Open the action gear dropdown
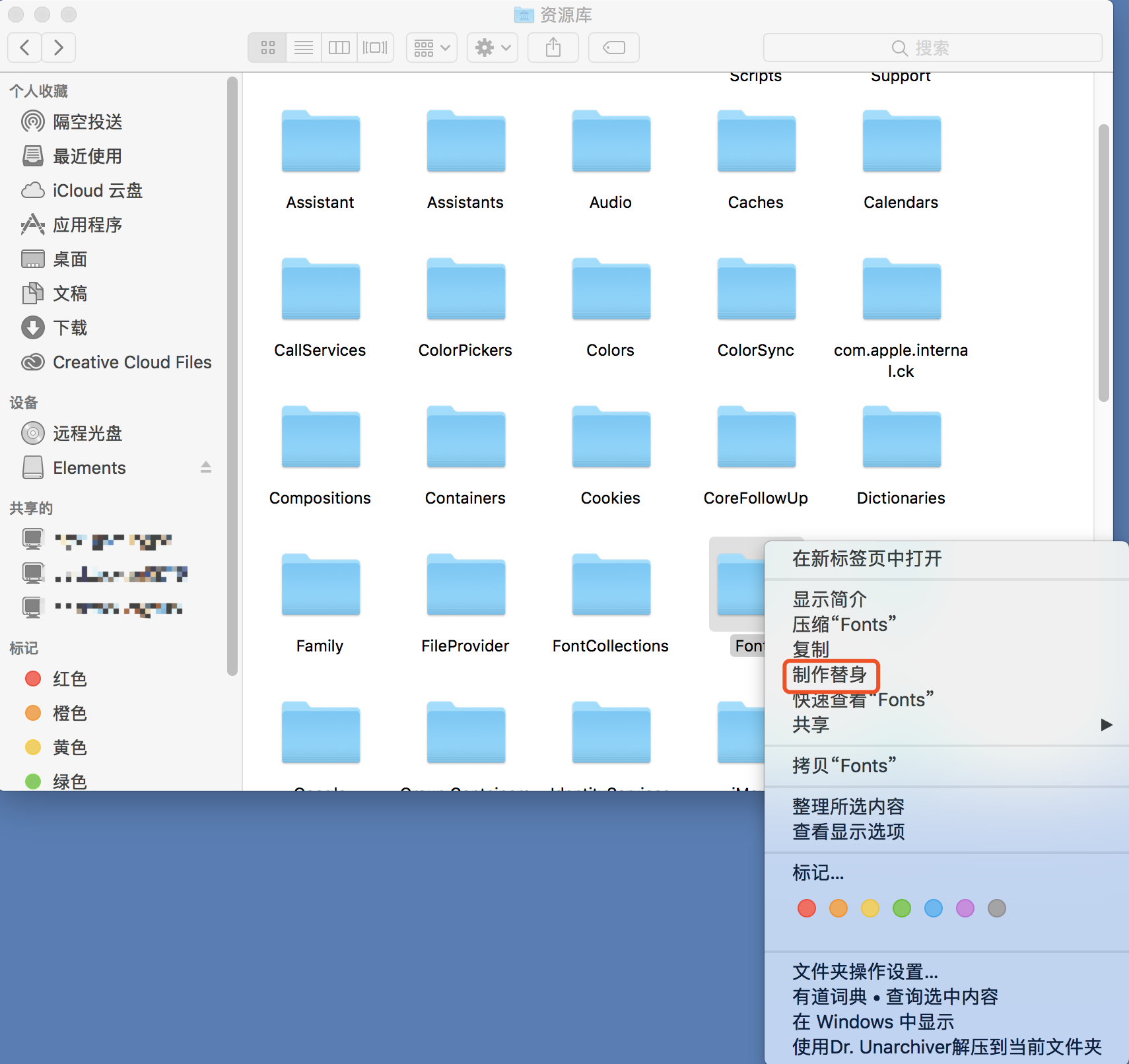This screenshot has height=1064, width=1129. pyautogui.click(x=492, y=47)
